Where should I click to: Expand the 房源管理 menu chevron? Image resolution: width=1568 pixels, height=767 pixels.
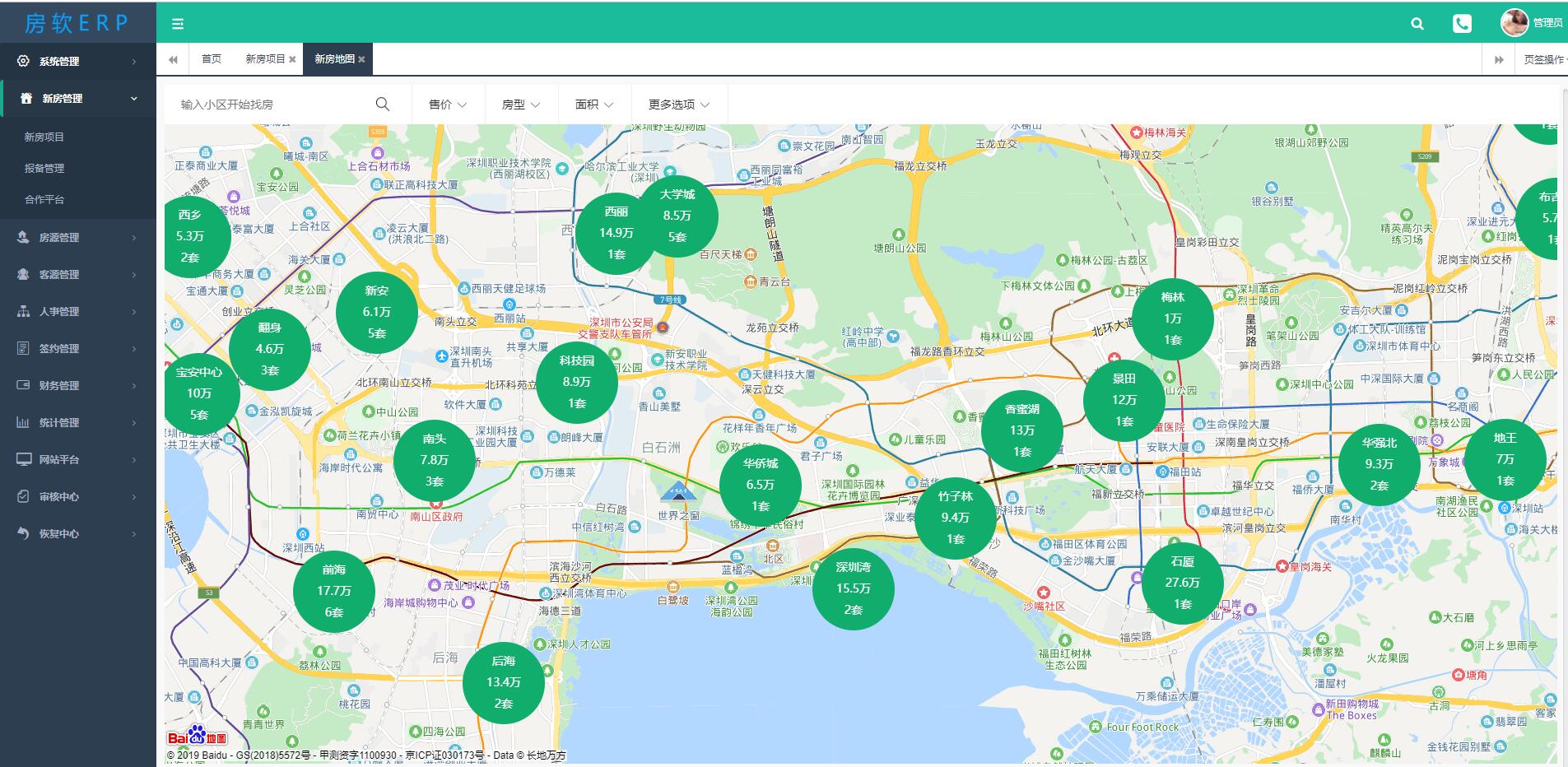point(134,238)
